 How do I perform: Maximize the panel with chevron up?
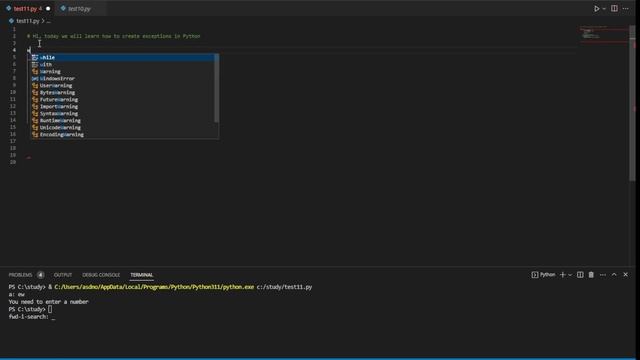(614, 275)
